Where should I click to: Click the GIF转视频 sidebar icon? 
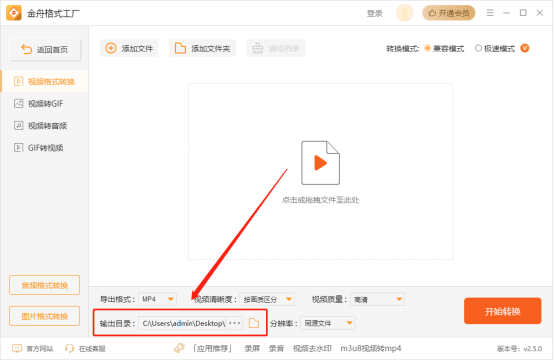tap(18, 148)
